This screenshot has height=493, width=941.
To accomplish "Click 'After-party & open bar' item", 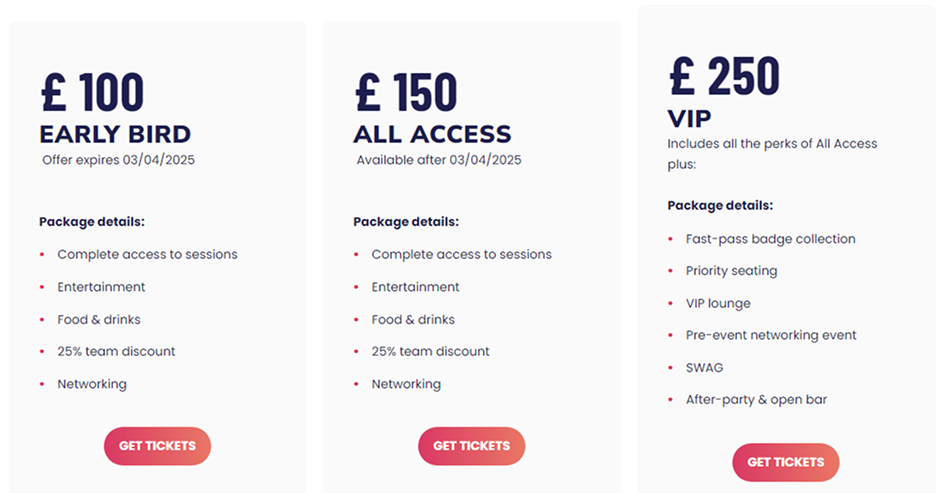I will pyautogui.click(x=756, y=399).
